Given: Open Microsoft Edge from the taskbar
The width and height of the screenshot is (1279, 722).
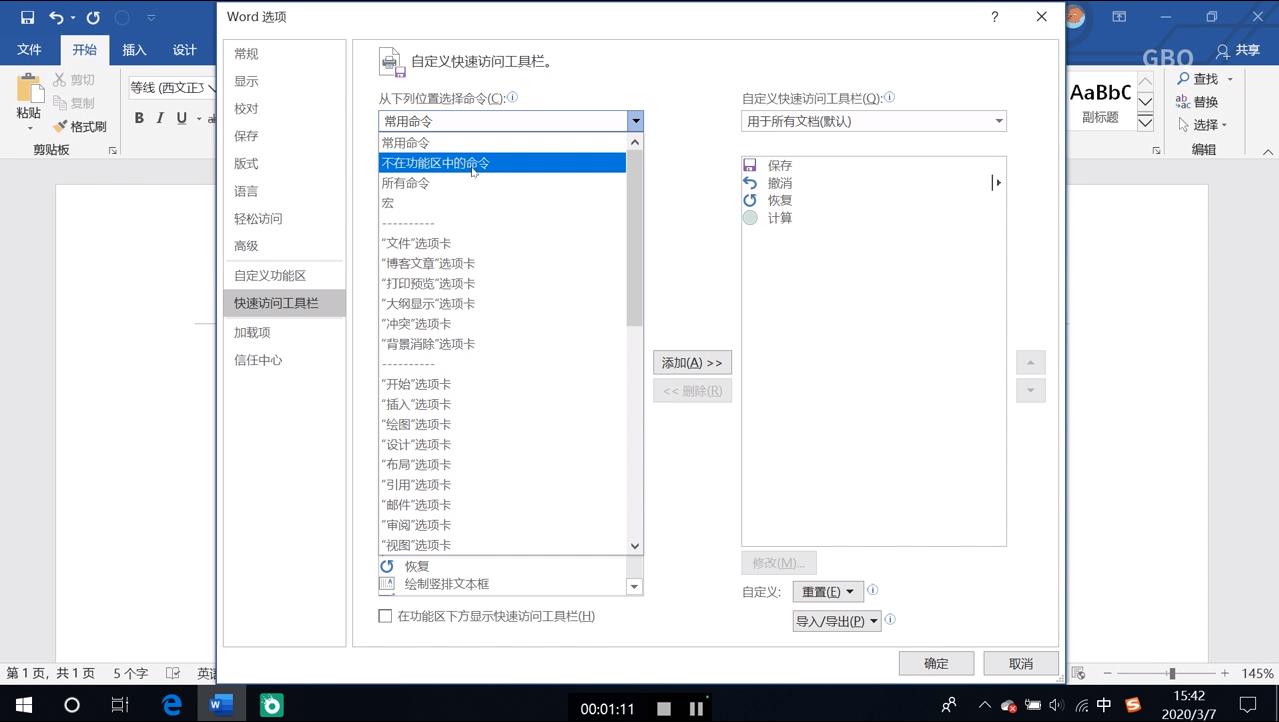Looking at the screenshot, I should click(x=171, y=705).
